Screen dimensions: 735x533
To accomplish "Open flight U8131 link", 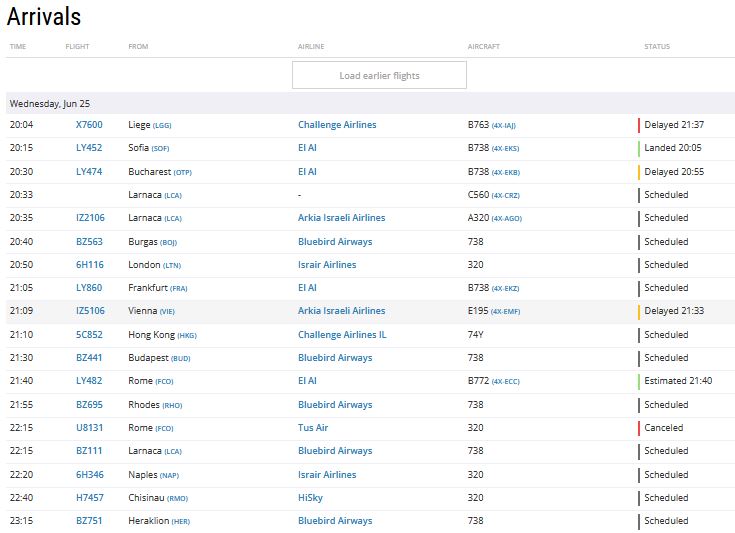I will tap(90, 427).
